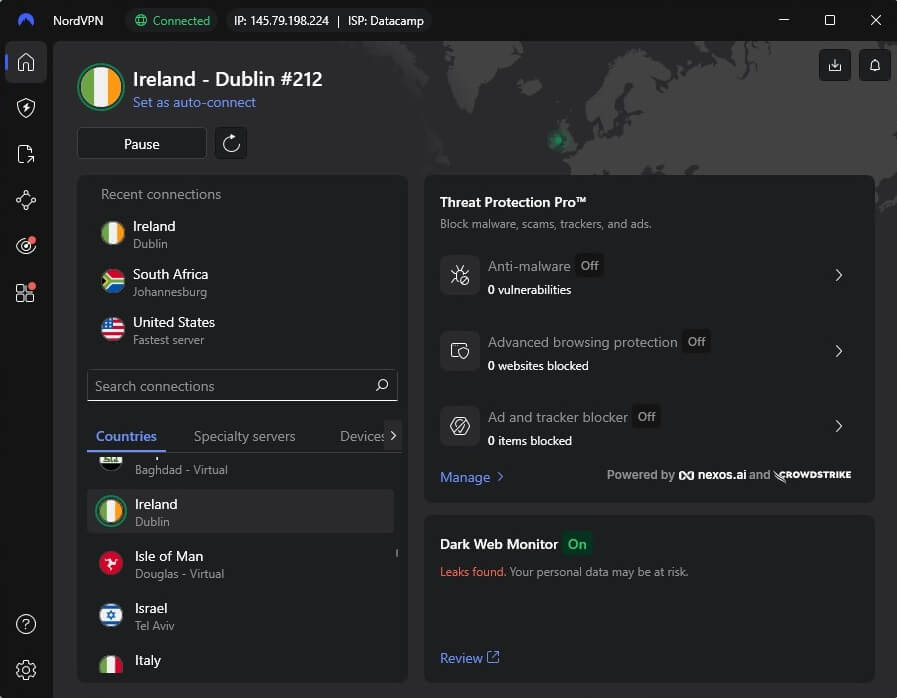Open the Threat Protection shield icon in sidebar
Image resolution: width=897 pixels, height=698 pixels.
[26, 108]
